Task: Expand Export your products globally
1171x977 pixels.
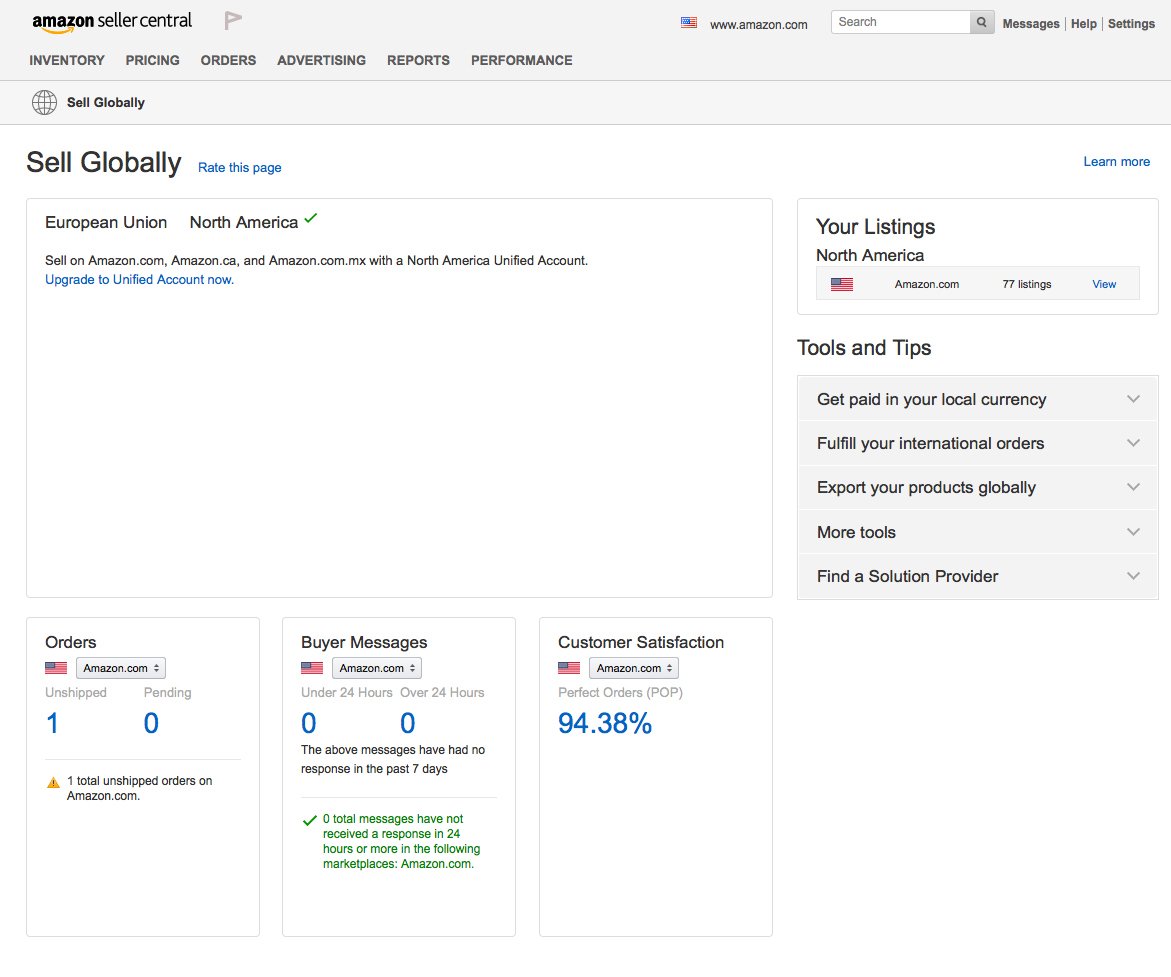Action: pyautogui.click(x=978, y=487)
